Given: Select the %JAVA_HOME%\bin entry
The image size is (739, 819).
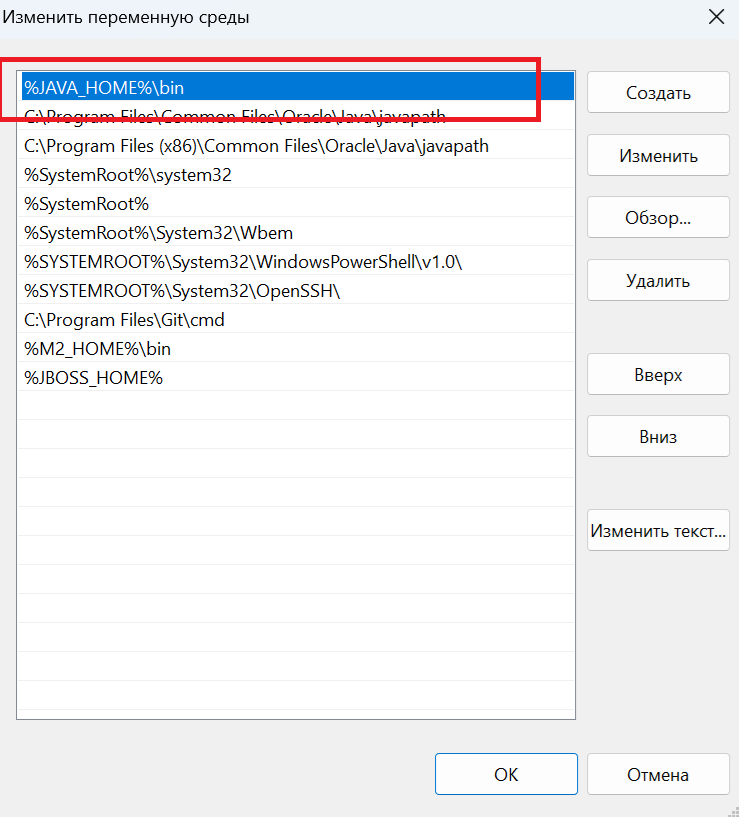Looking at the screenshot, I should point(105,88).
